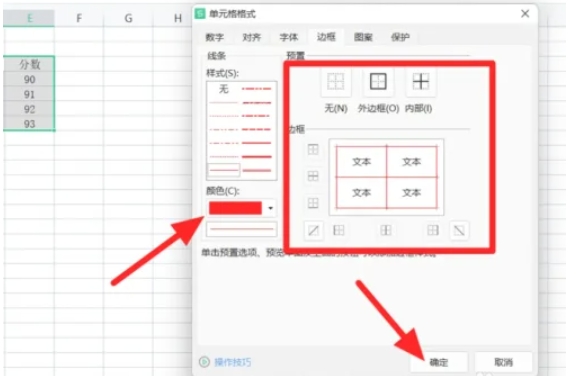This screenshot has width=577, height=376.
Task: Apply the 外边框(O) outline preset
Action: click(378, 82)
